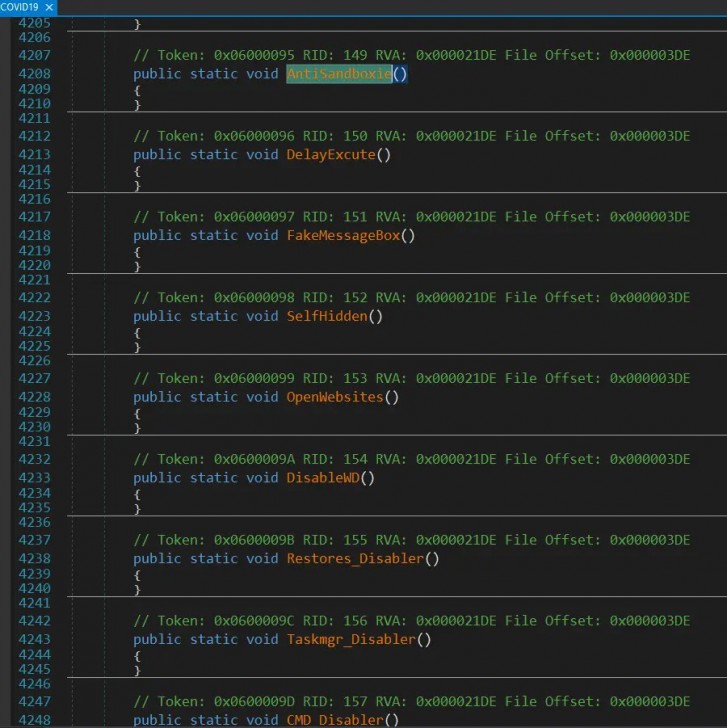Click the Token 0x0600009D comment line

tap(412, 702)
